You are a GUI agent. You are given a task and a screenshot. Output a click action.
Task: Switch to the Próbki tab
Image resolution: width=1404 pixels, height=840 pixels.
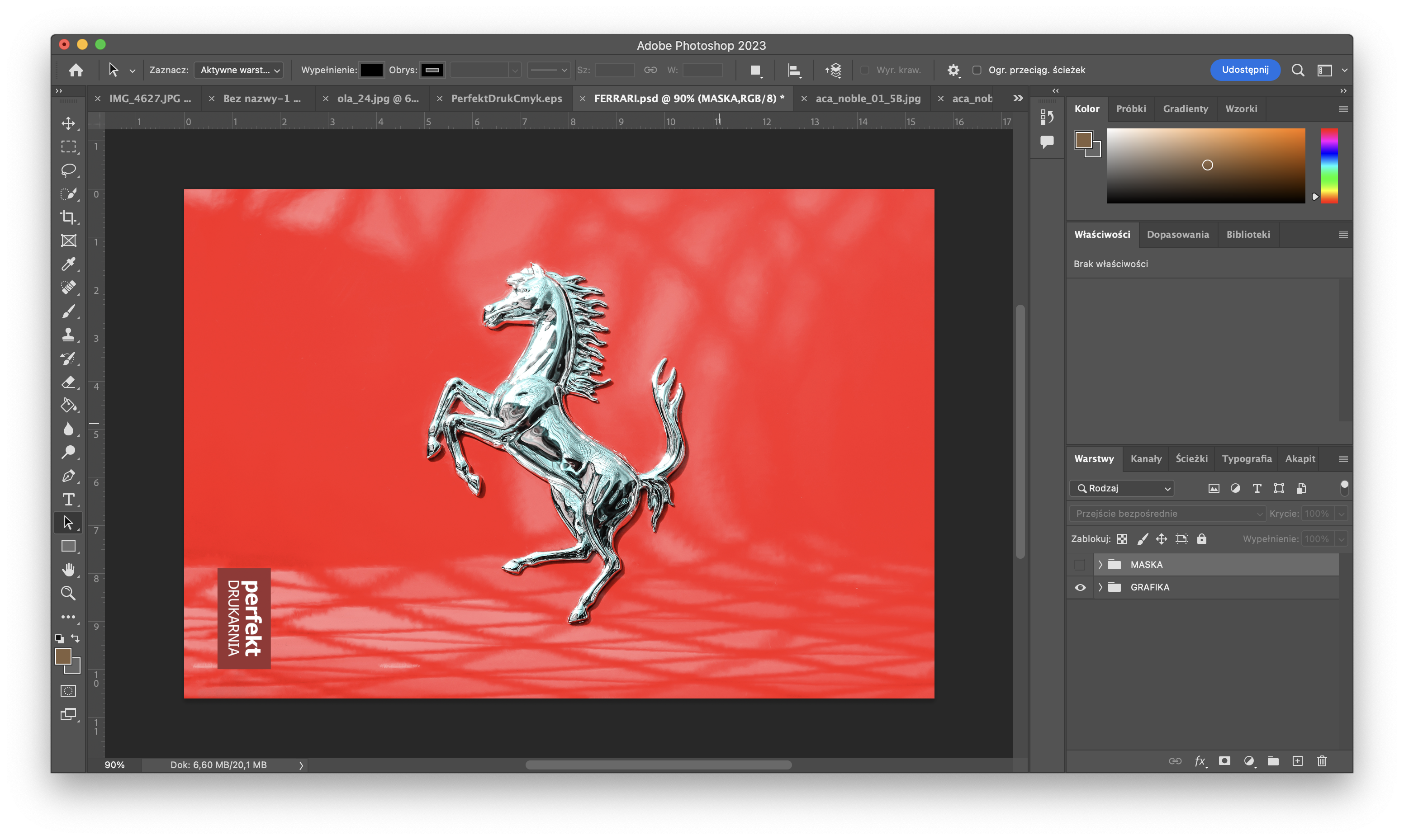pos(1131,109)
